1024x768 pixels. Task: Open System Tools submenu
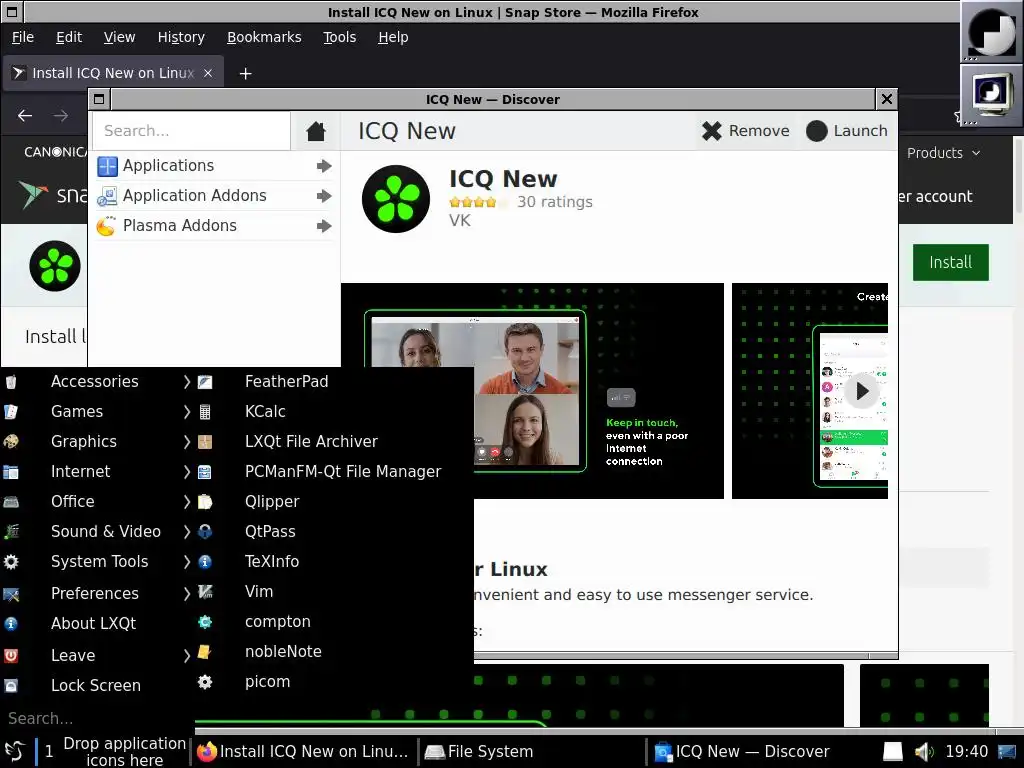point(98,562)
